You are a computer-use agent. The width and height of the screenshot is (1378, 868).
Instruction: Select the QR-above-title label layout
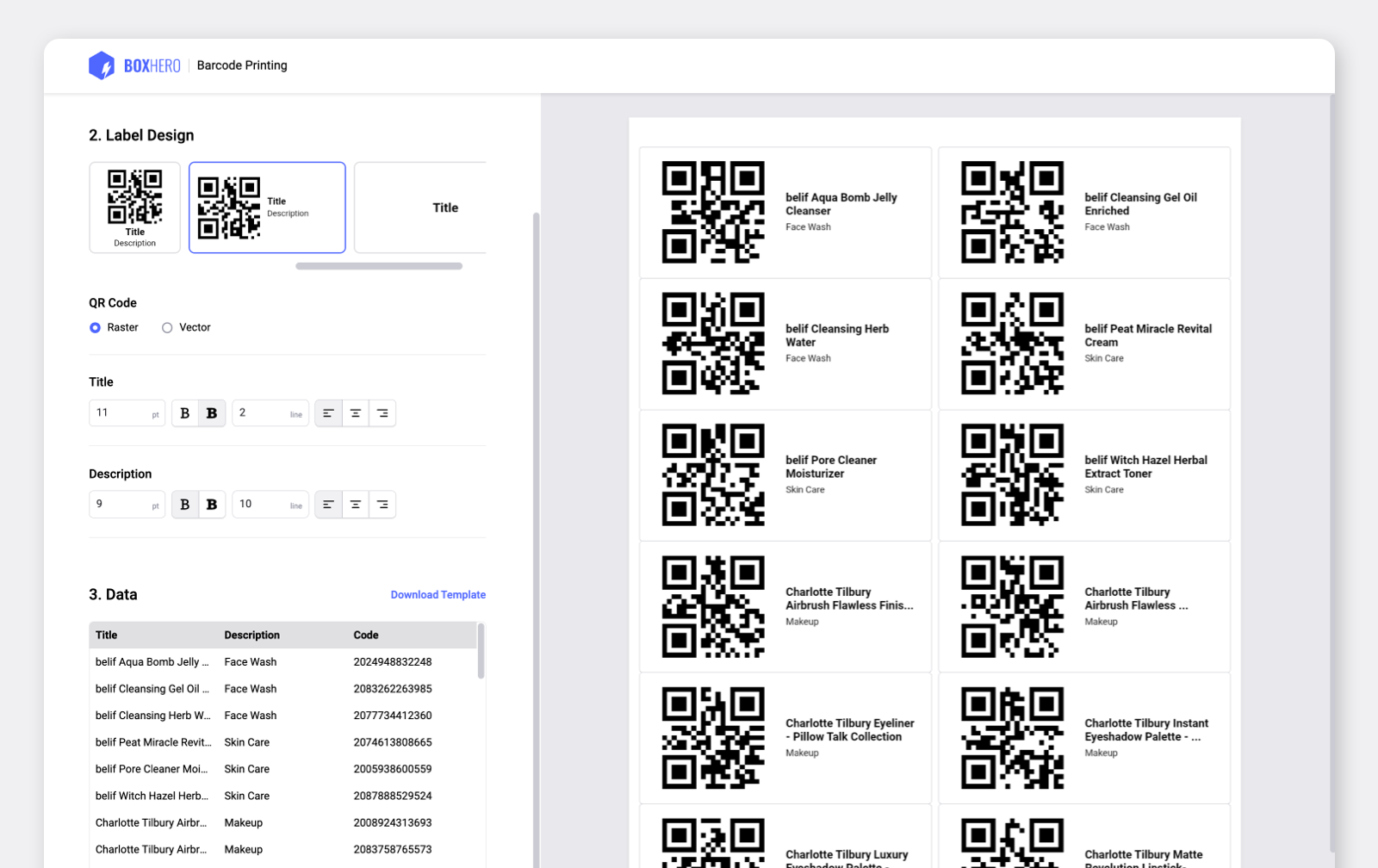click(x=134, y=207)
